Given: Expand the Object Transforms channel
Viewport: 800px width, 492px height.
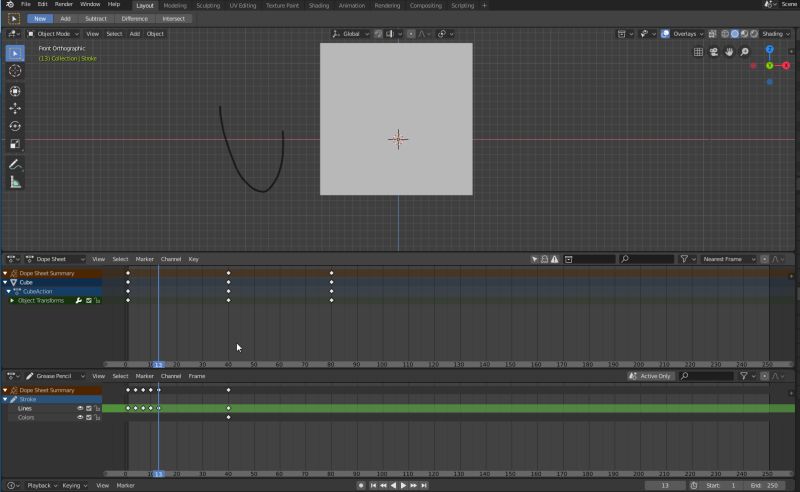Looking at the screenshot, I should [x=12, y=301].
